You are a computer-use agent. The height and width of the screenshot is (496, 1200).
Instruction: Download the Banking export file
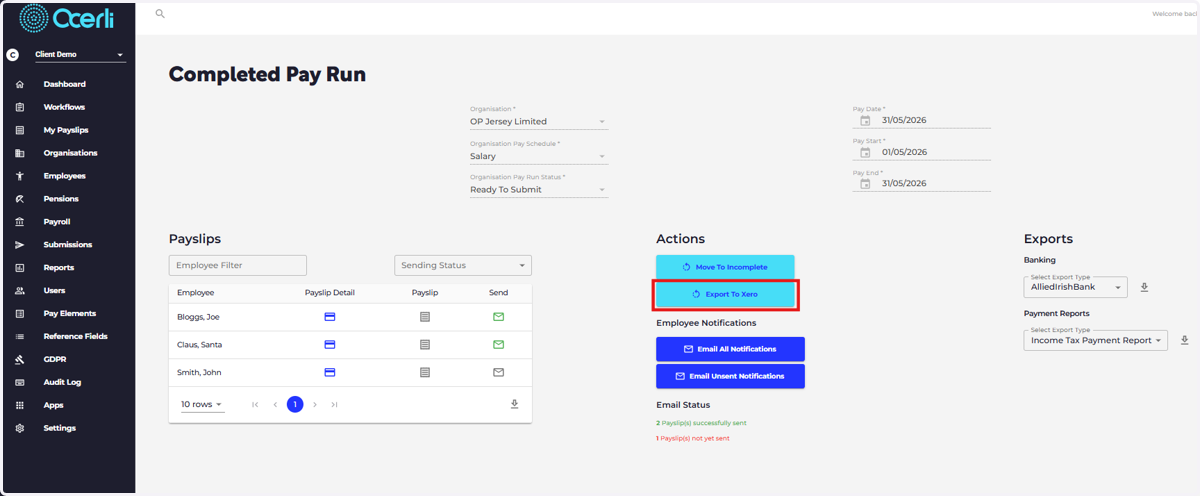[1145, 287]
